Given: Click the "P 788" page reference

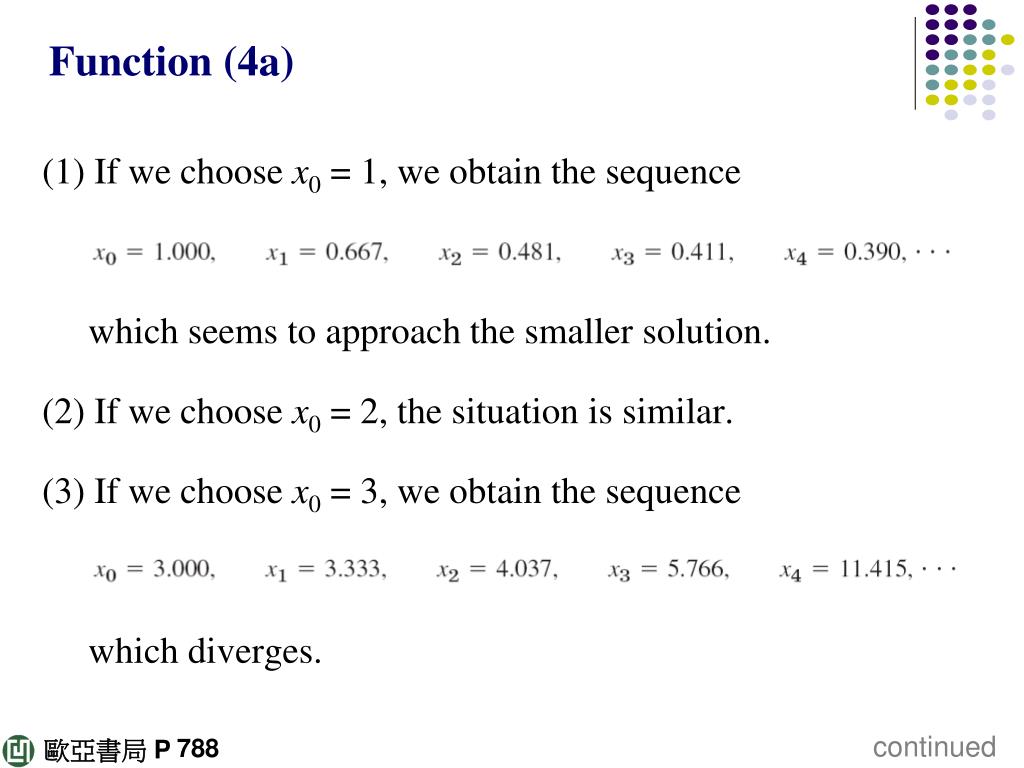Looking at the screenshot, I should [x=186, y=748].
